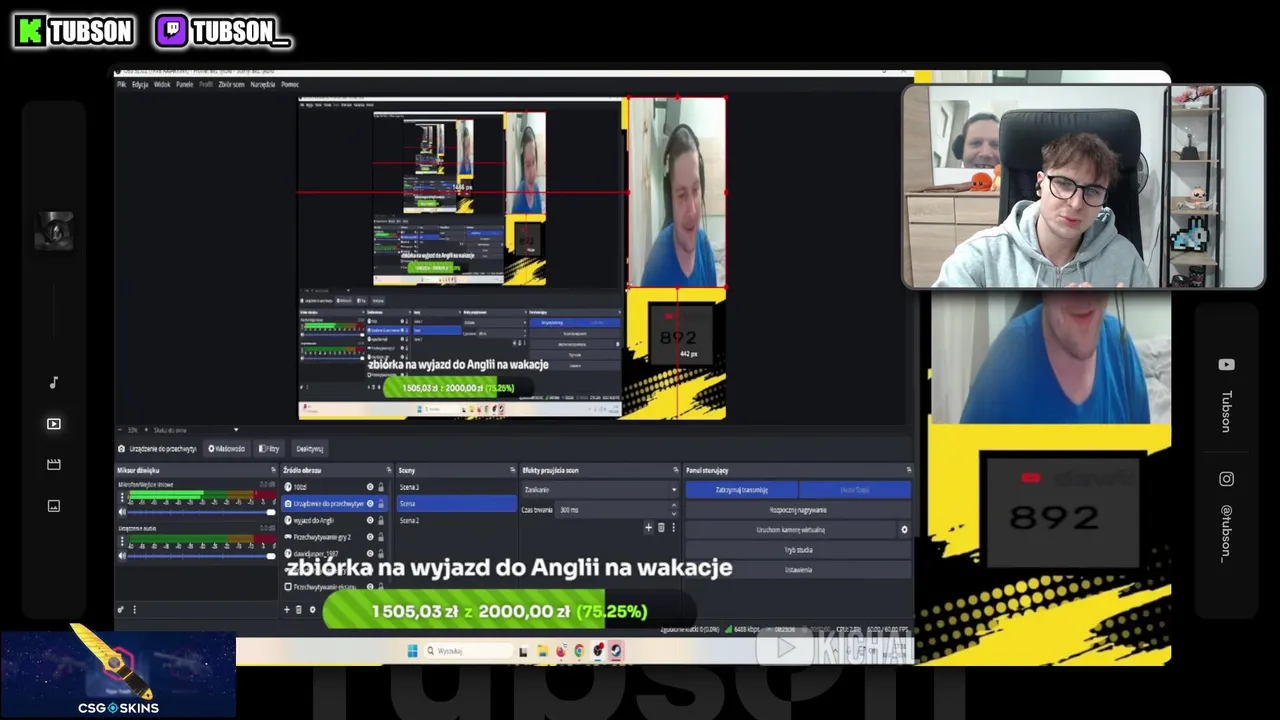Select Scena 3 in scenes list
The height and width of the screenshot is (720, 1280).
point(456,487)
